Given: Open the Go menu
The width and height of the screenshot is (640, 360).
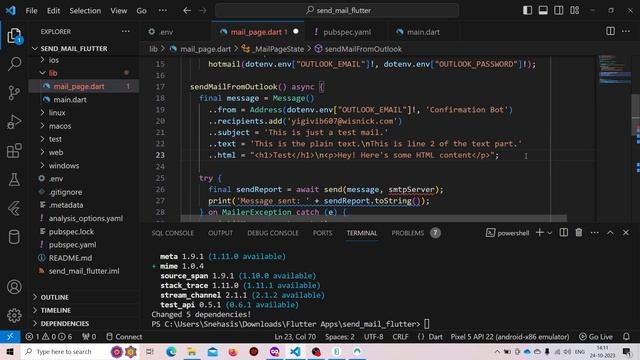Looking at the screenshot, I should coord(141,11).
